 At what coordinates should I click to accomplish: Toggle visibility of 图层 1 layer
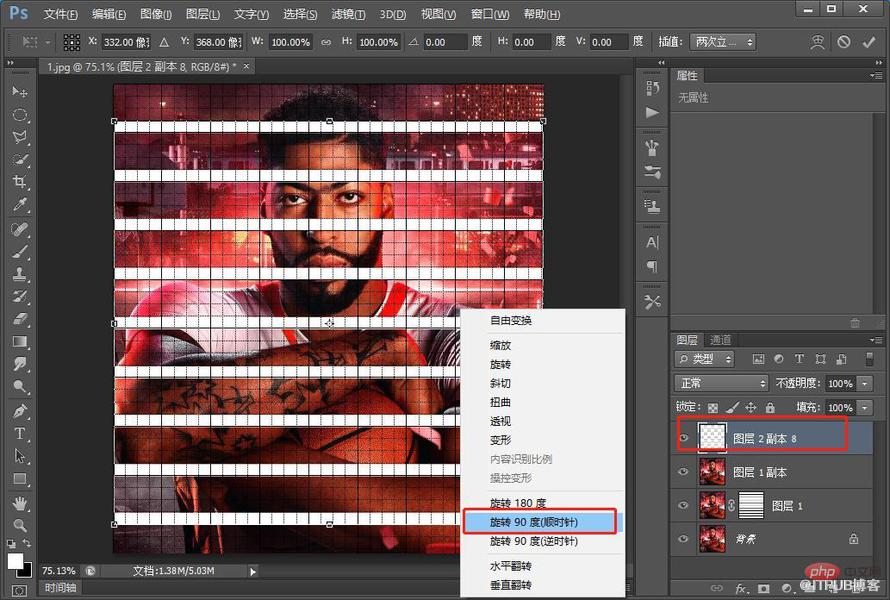(684, 505)
